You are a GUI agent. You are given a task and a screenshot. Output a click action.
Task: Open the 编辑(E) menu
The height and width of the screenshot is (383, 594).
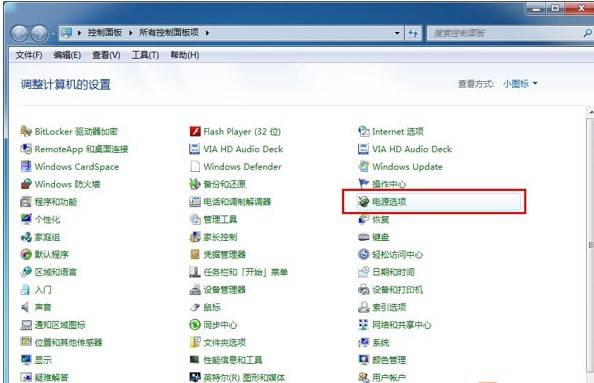67,55
